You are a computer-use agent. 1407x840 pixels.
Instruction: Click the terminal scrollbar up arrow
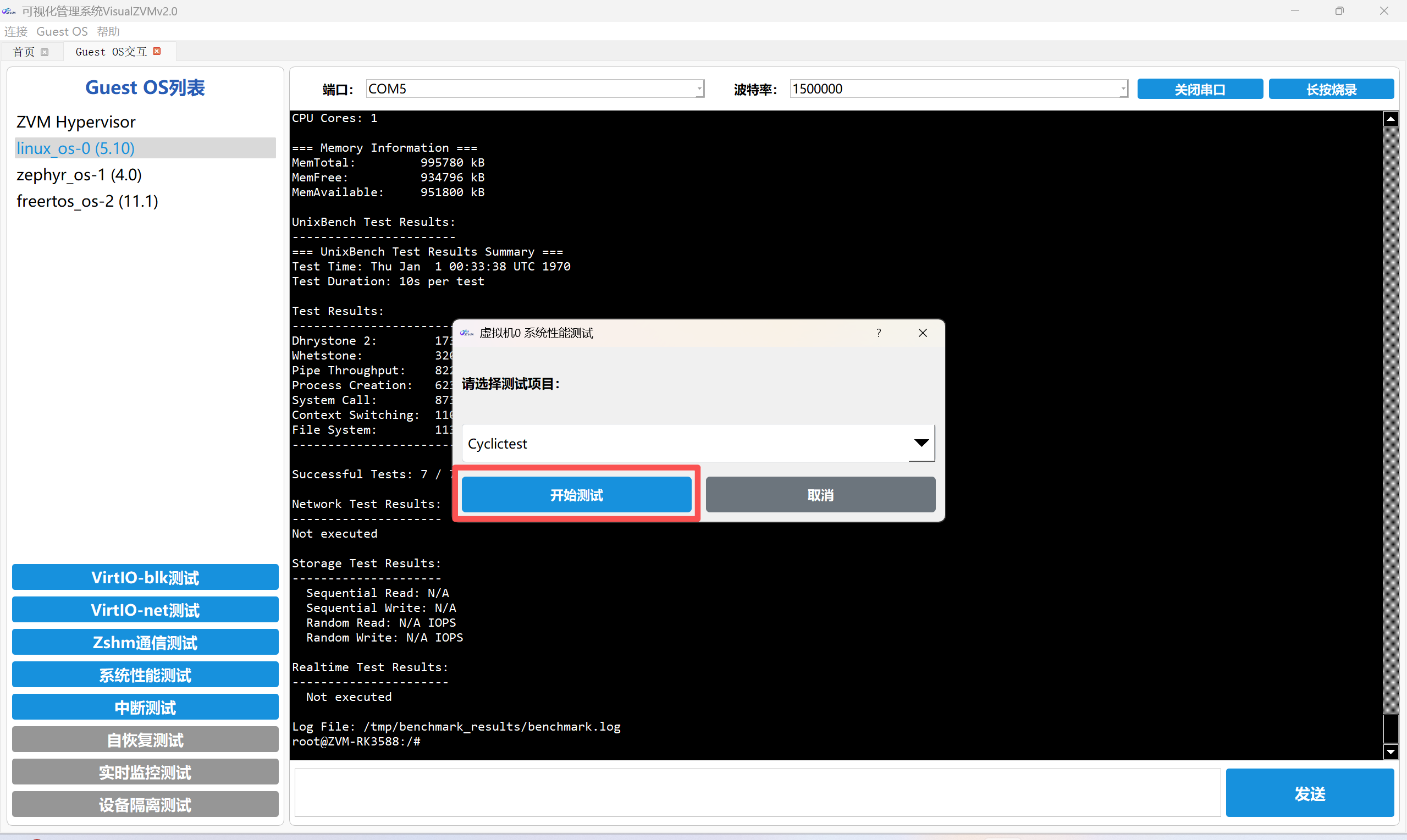(x=1391, y=119)
